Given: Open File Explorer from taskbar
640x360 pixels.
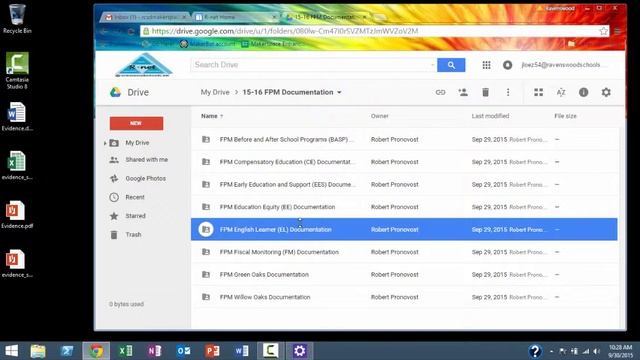Looking at the screenshot, I should click(x=38, y=351).
